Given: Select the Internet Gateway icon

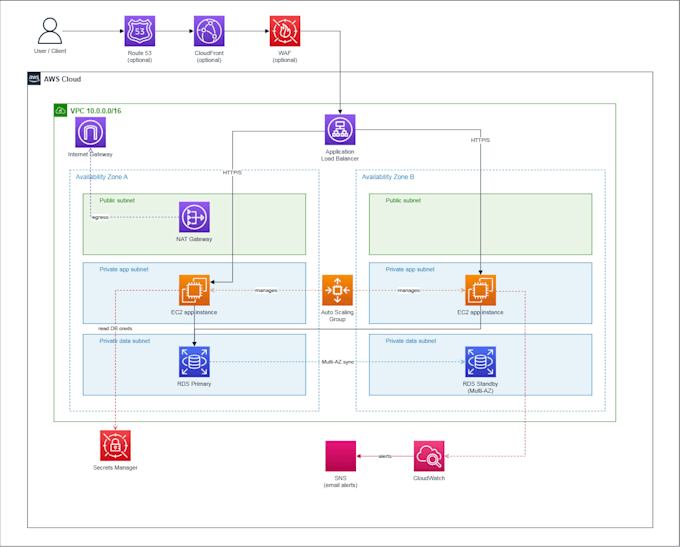Looking at the screenshot, I should [90, 132].
